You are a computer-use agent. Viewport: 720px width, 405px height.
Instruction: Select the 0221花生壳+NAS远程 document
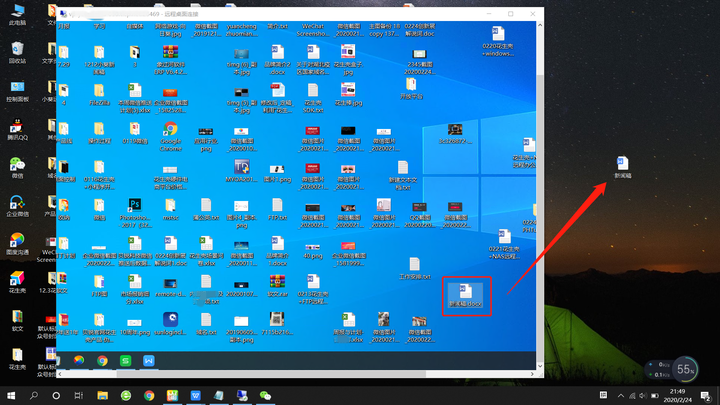click(x=504, y=244)
